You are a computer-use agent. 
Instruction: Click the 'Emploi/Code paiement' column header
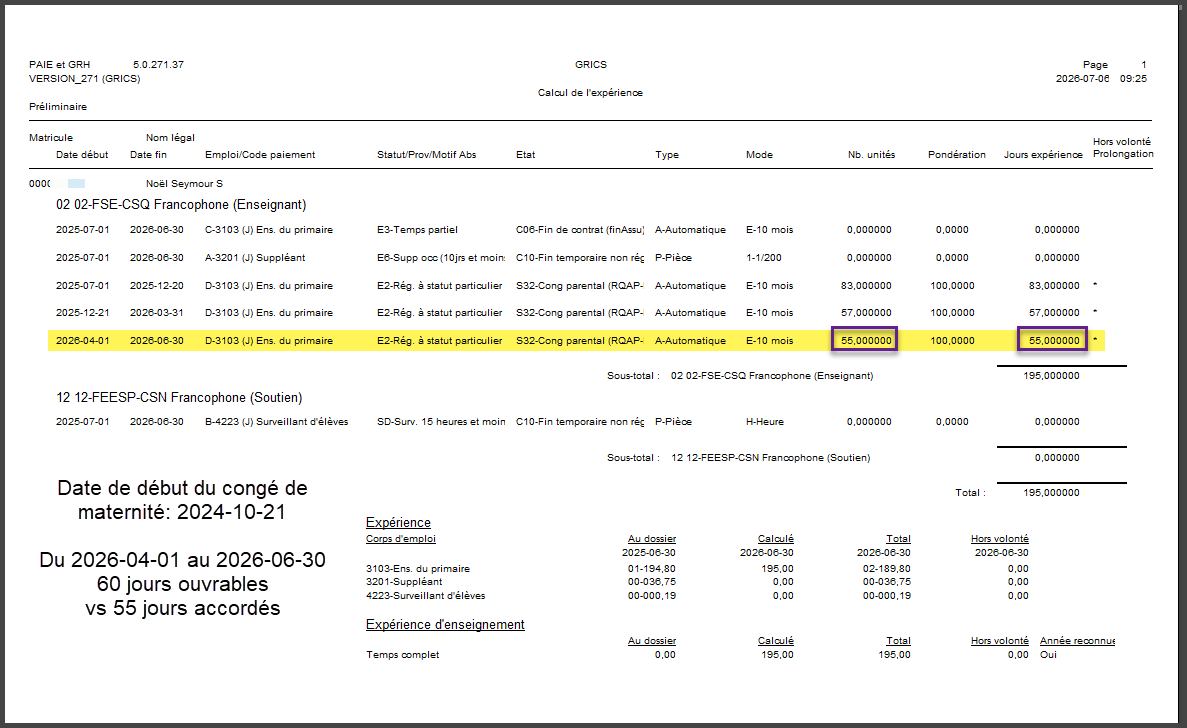pyautogui.click(x=260, y=154)
